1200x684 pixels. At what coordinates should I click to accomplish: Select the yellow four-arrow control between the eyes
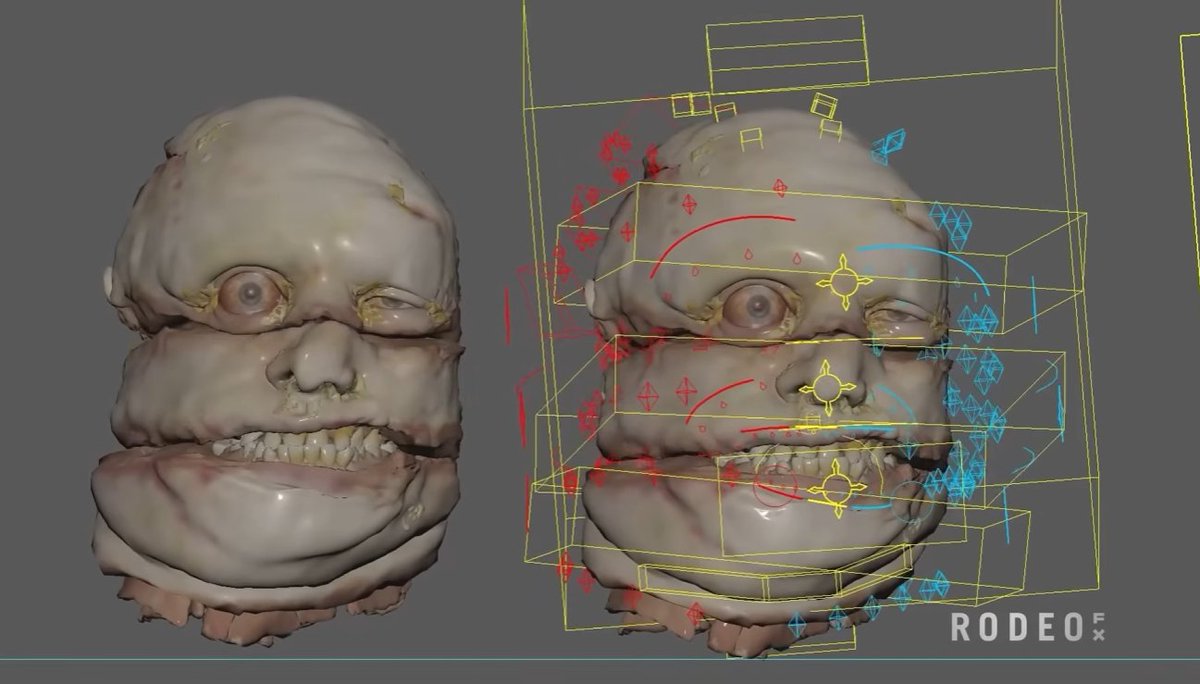click(x=843, y=282)
